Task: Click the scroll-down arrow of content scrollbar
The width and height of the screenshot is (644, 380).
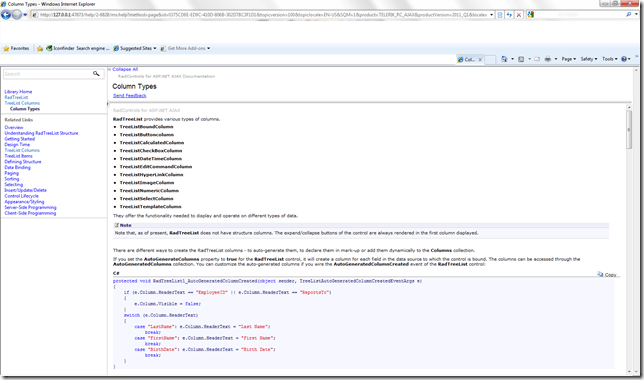Action: [629, 371]
